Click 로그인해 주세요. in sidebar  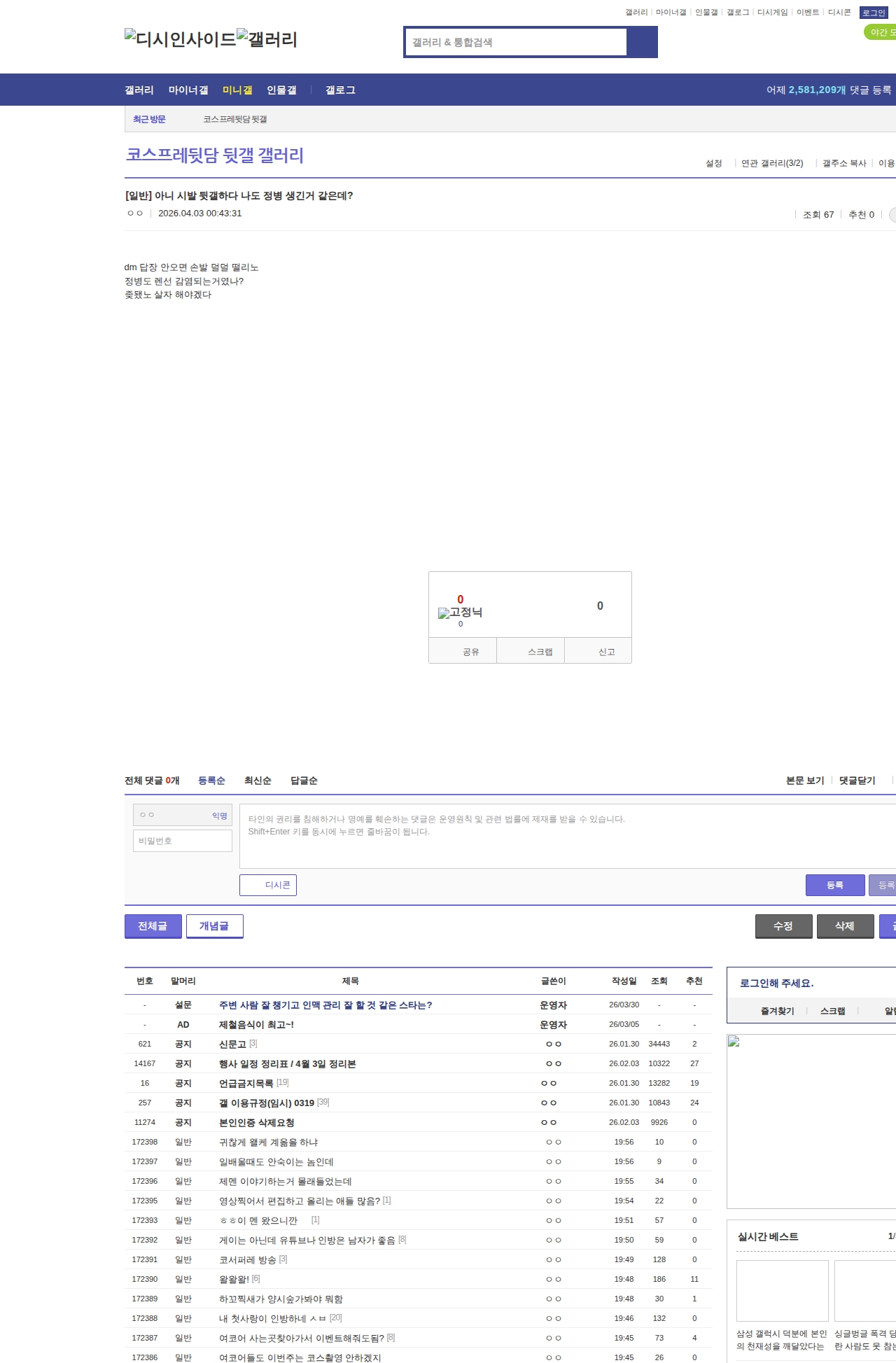point(777,983)
